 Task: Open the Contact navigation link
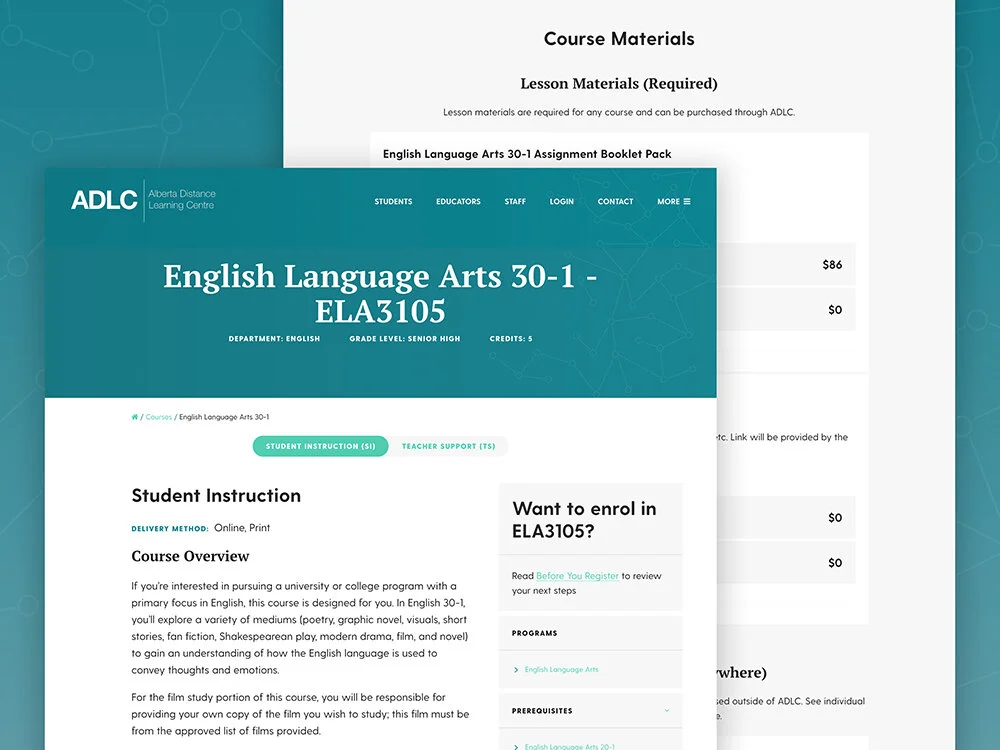615,202
